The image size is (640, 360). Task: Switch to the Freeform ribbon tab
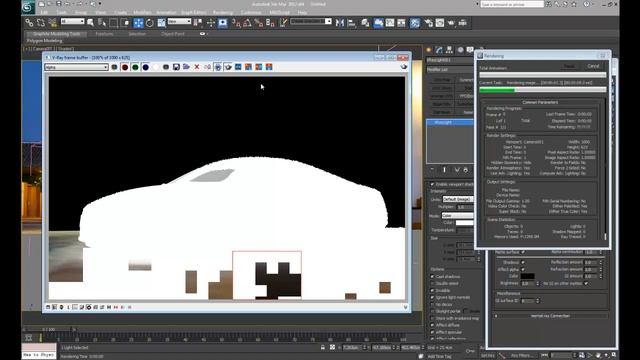pyautogui.click(x=104, y=34)
